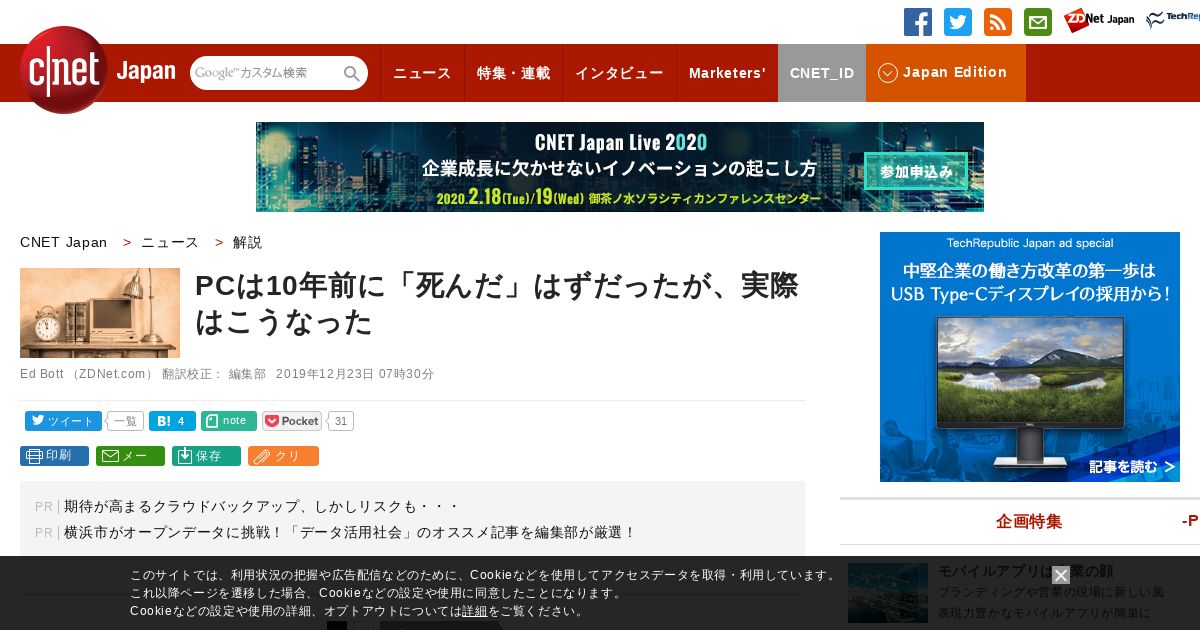Save article to Pocket
The image size is (1200, 630).
tap(291, 421)
